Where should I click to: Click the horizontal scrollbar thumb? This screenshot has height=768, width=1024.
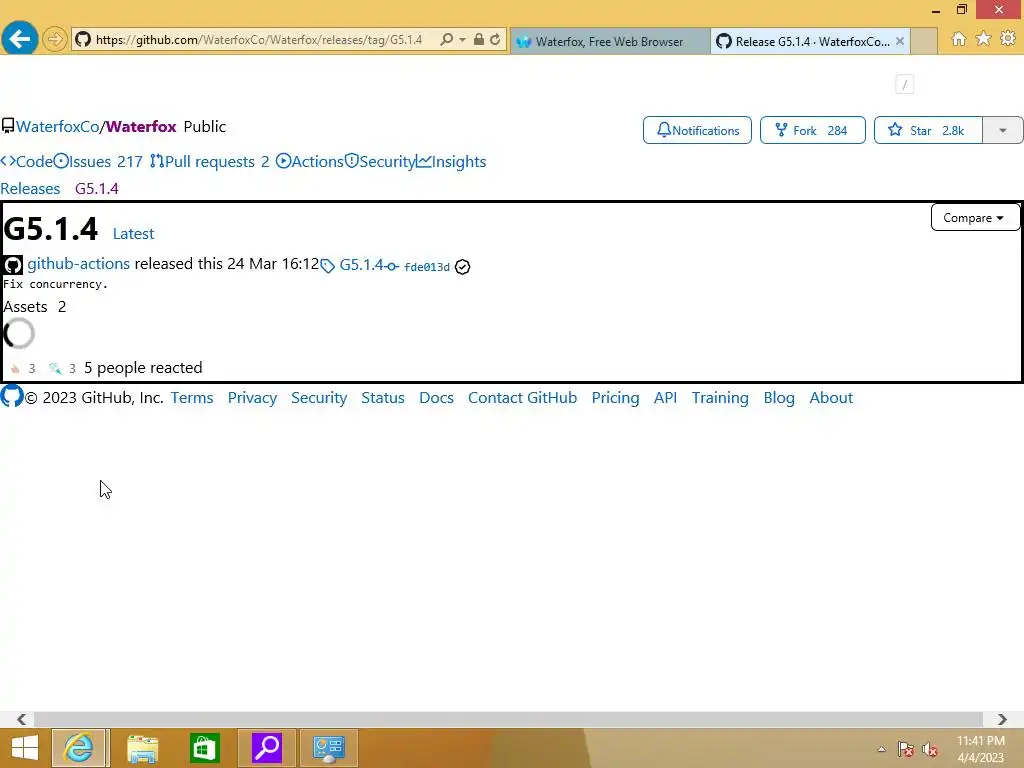pyautogui.click(x=508, y=719)
